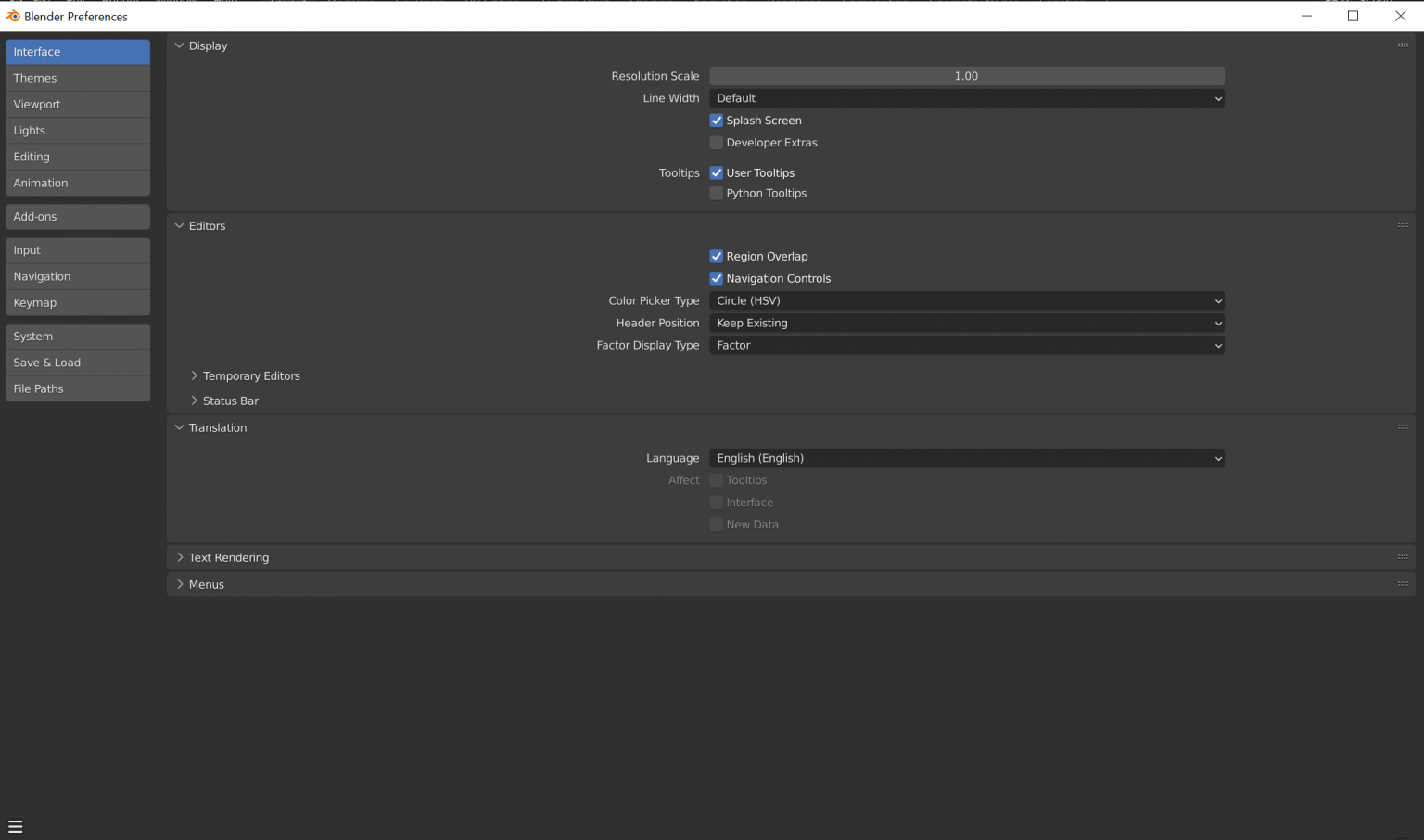This screenshot has width=1424, height=840.
Task: Click the Resolution Scale slider field
Action: [x=966, y=76]
